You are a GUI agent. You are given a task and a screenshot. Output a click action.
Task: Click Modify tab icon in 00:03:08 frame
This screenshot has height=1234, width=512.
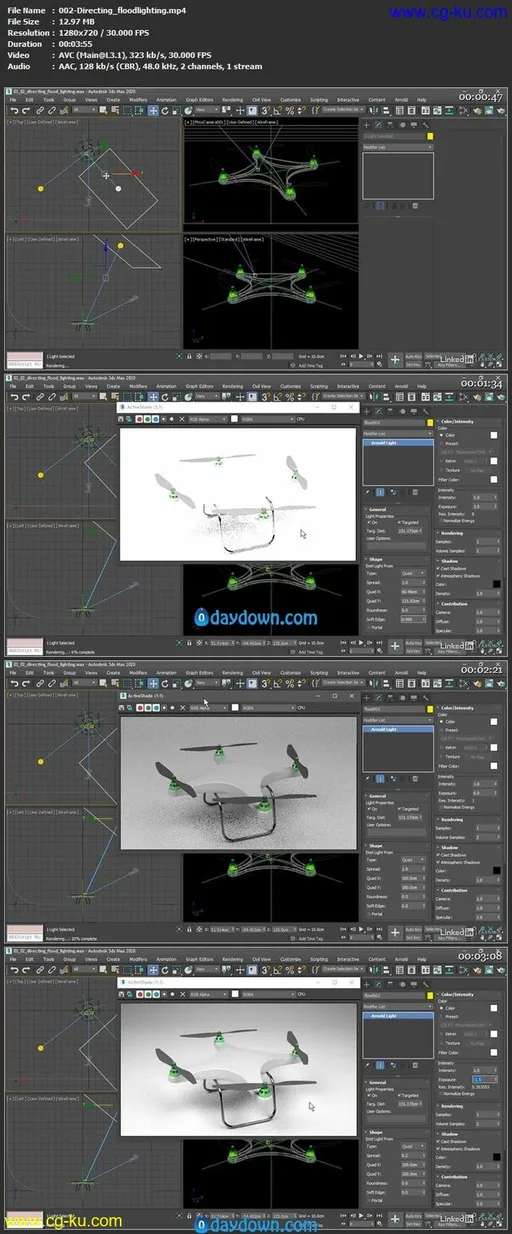[x=378, y=983]
